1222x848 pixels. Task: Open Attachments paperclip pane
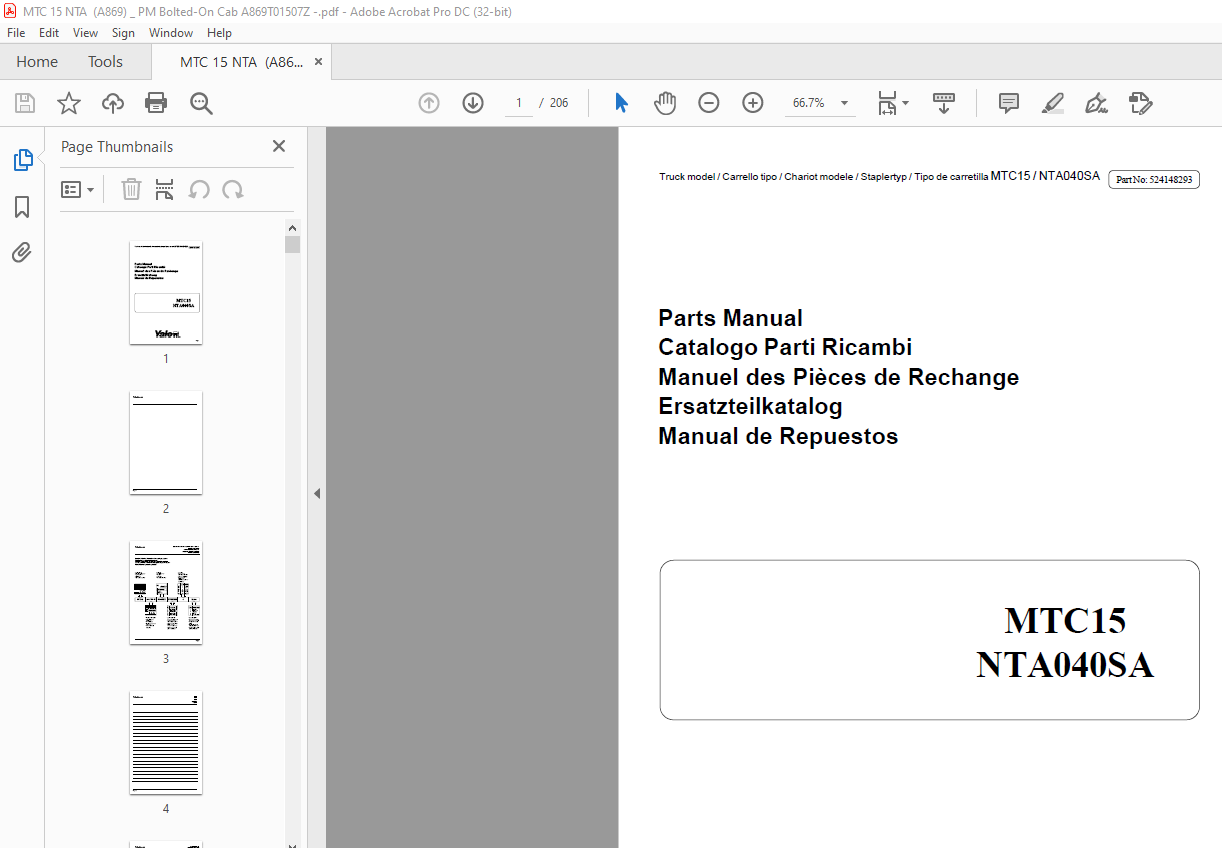(x=22, y=252)
